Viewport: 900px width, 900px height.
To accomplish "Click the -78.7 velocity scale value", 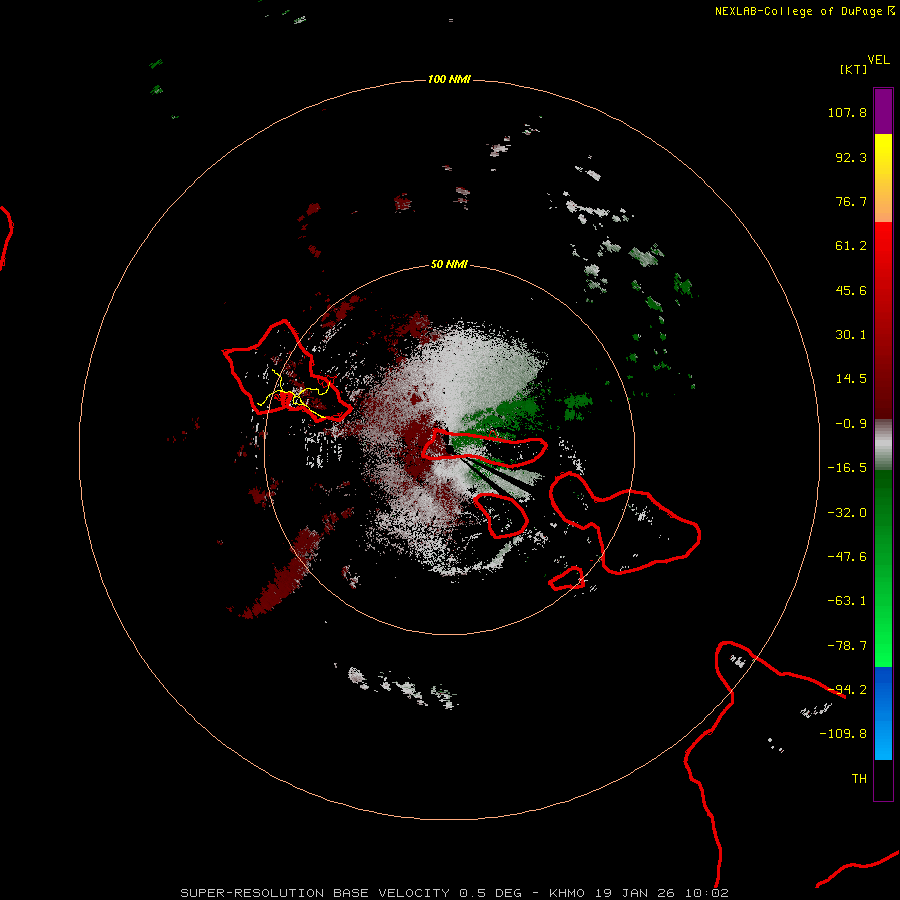I will click(847, 646).
